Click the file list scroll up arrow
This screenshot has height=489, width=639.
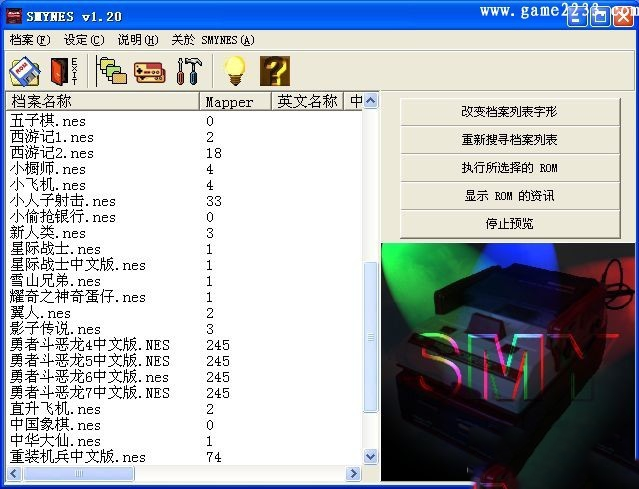click(370, 100)
